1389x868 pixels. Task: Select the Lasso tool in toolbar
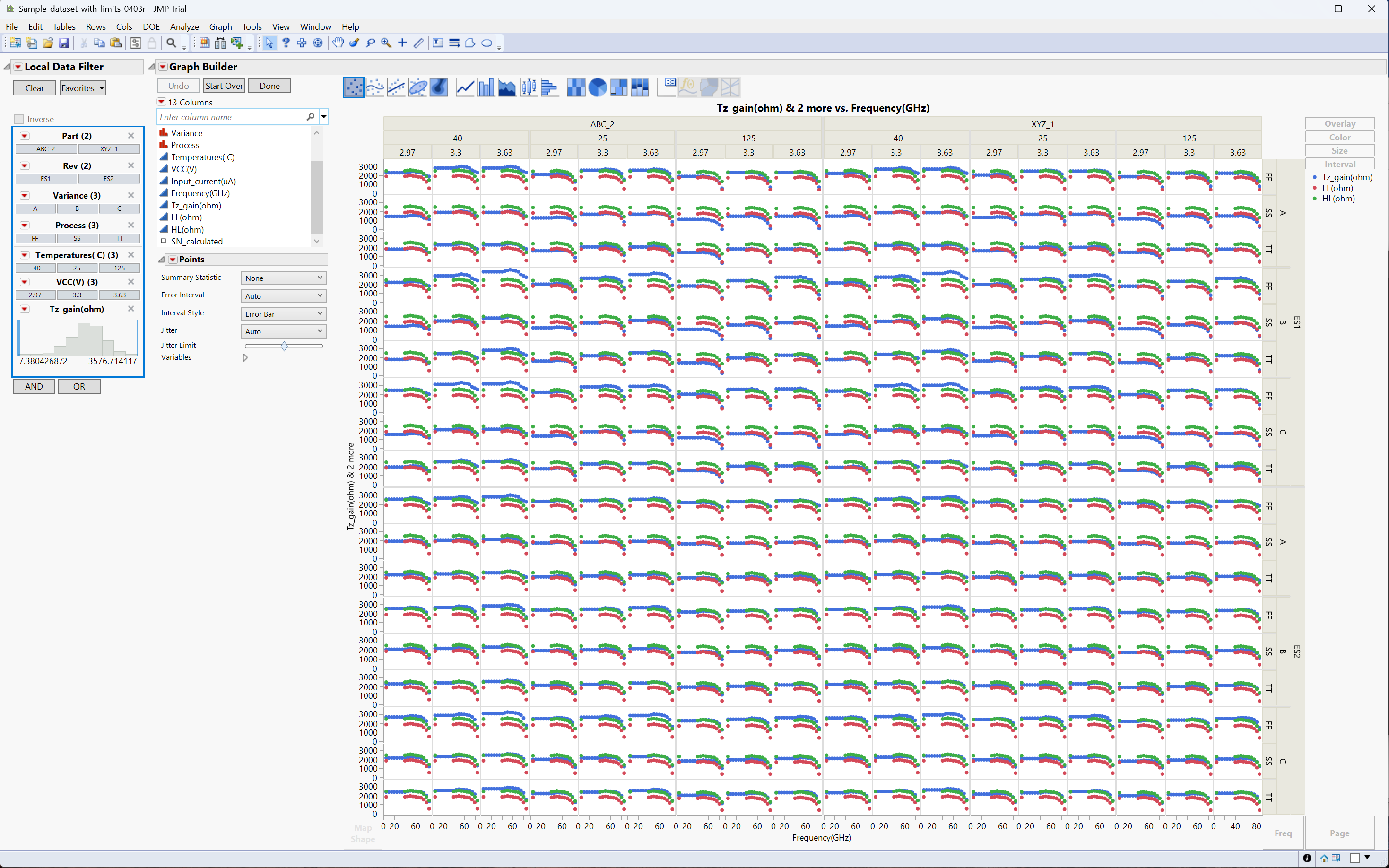coord(370,43)
